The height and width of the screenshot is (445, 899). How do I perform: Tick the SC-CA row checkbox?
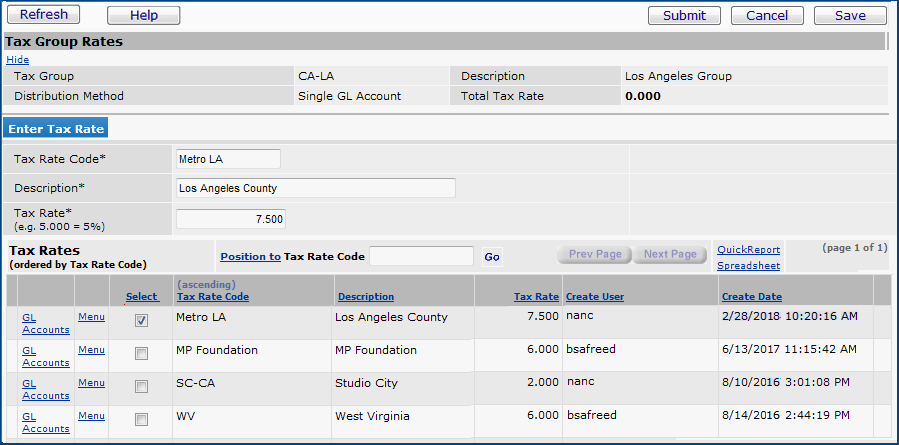[x=141, y=387]
